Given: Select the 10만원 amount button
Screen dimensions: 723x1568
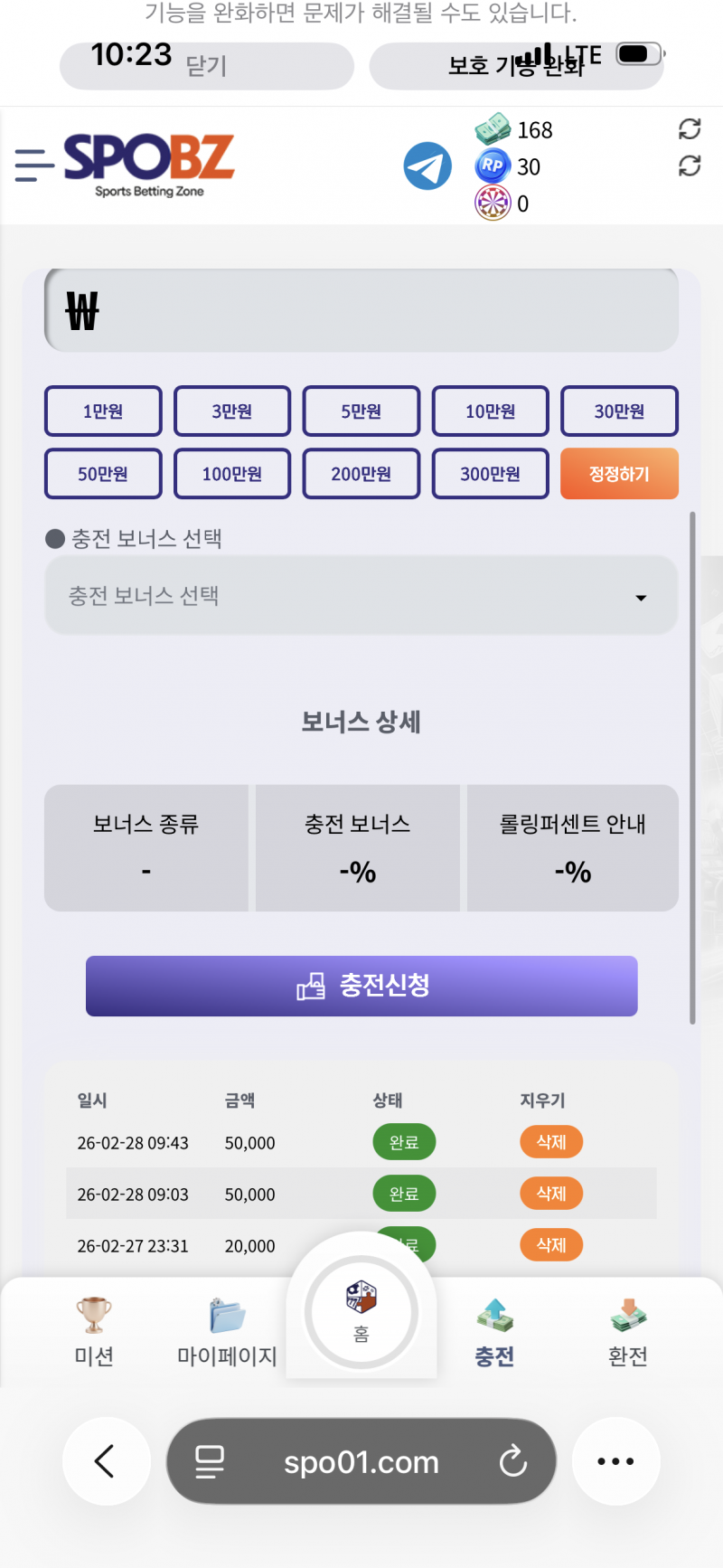Looking at the screenshot, I should point(490,411).
